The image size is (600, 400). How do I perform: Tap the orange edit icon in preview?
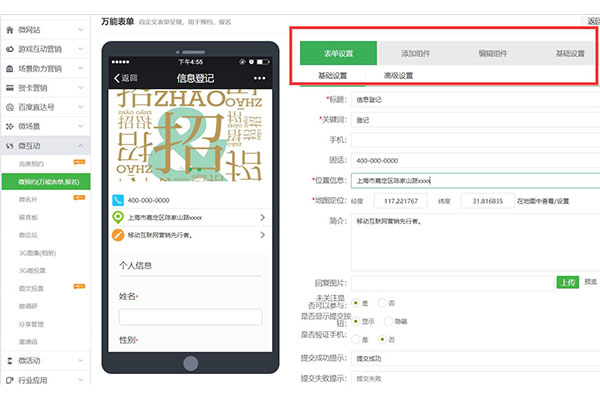[x=118, y=235]
